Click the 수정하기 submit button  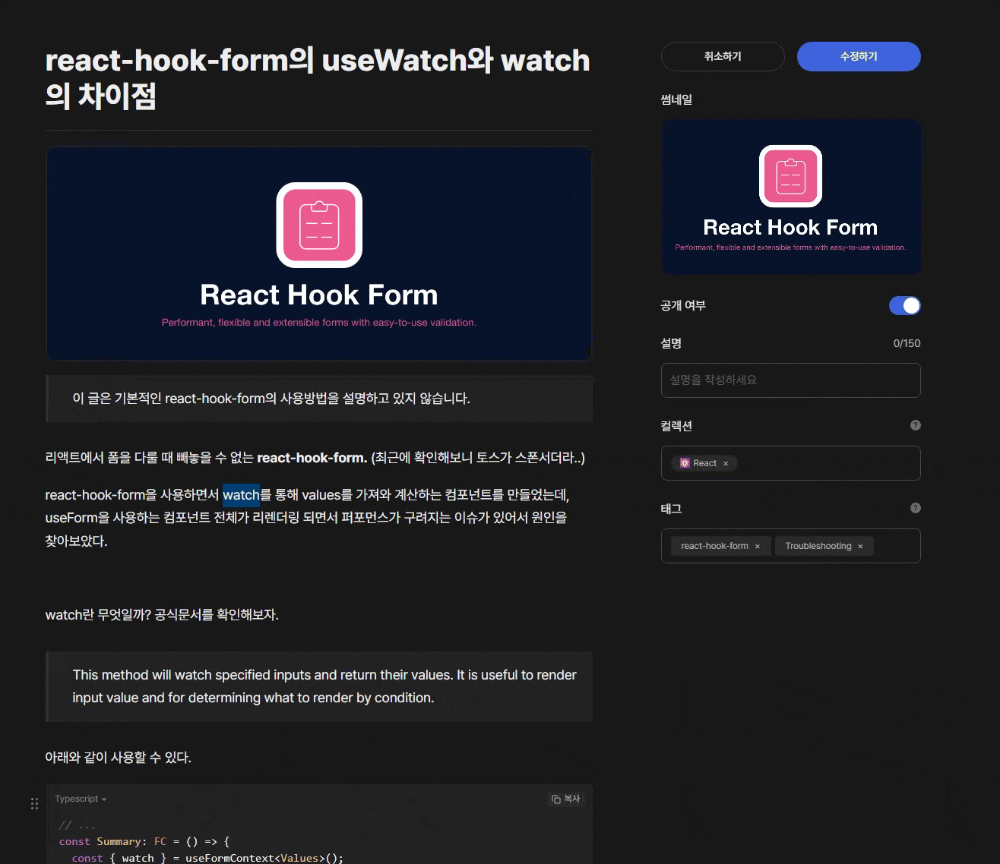[858, 56]
